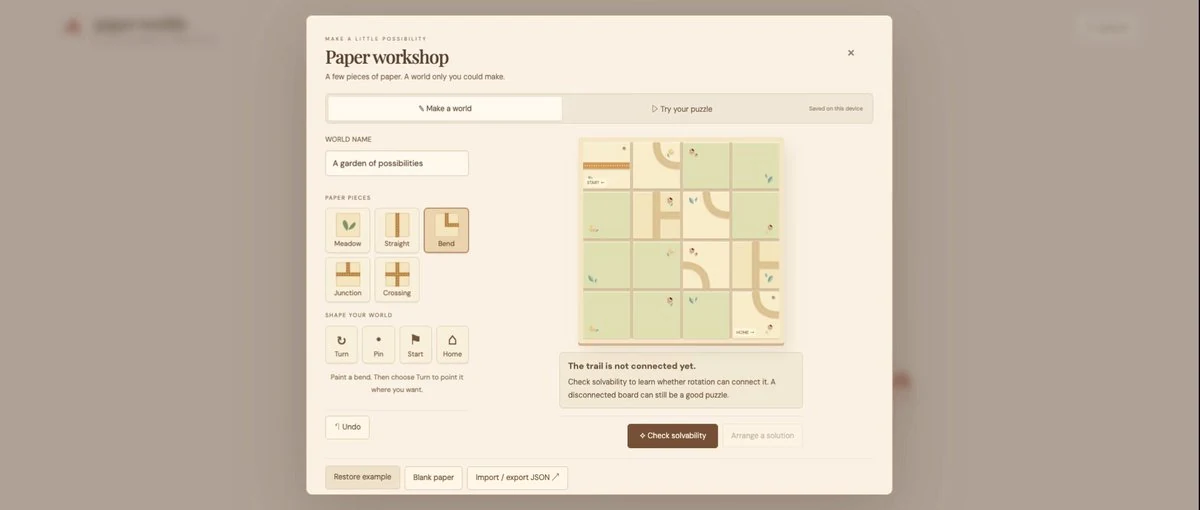The image size is (1200, 510).
Task: Click the bottom-left corner meadow tile
Action: pyautogui.click(x=606, y=314)
